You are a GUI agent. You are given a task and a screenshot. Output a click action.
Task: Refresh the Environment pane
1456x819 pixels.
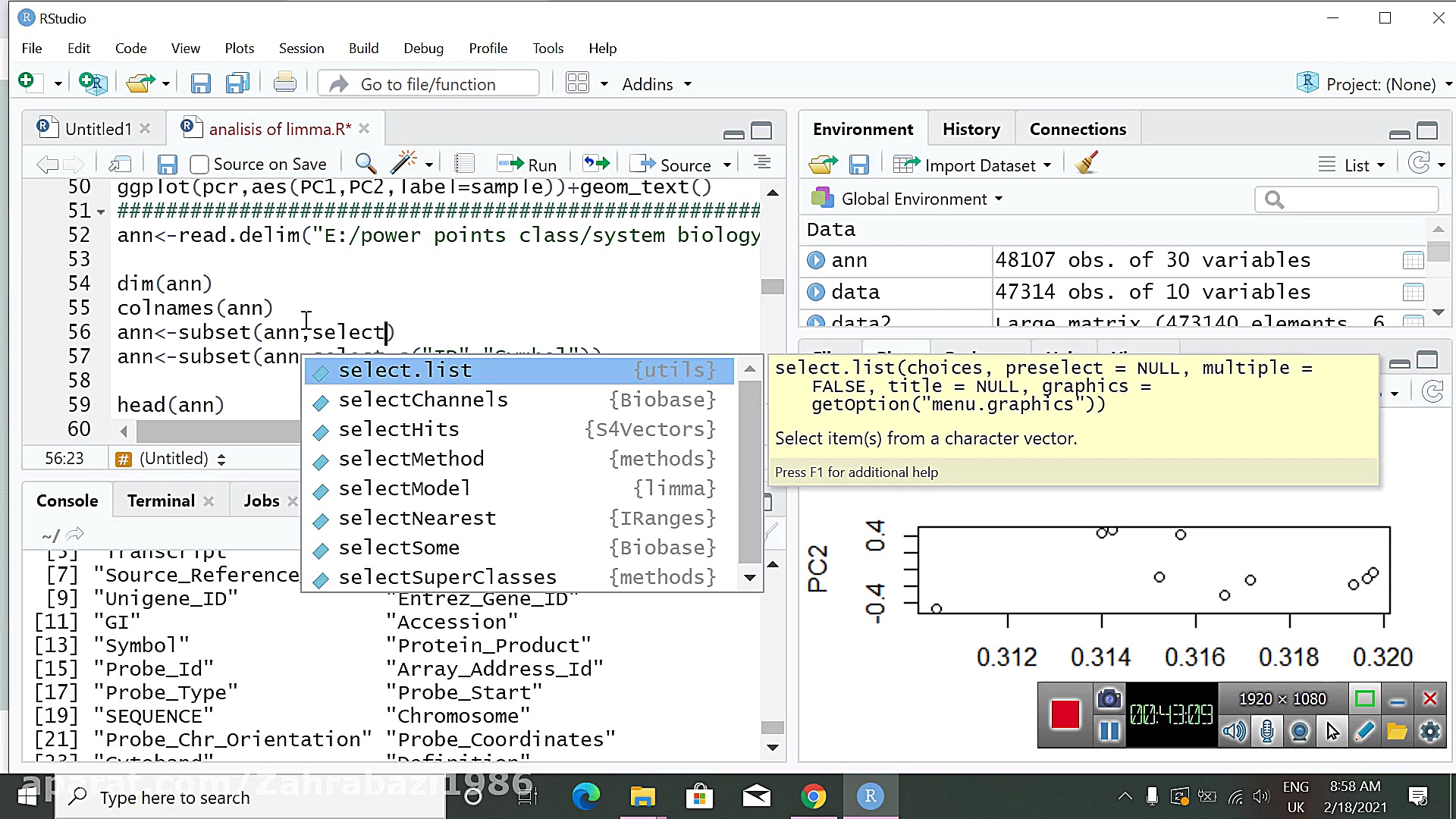(1420, 163)
